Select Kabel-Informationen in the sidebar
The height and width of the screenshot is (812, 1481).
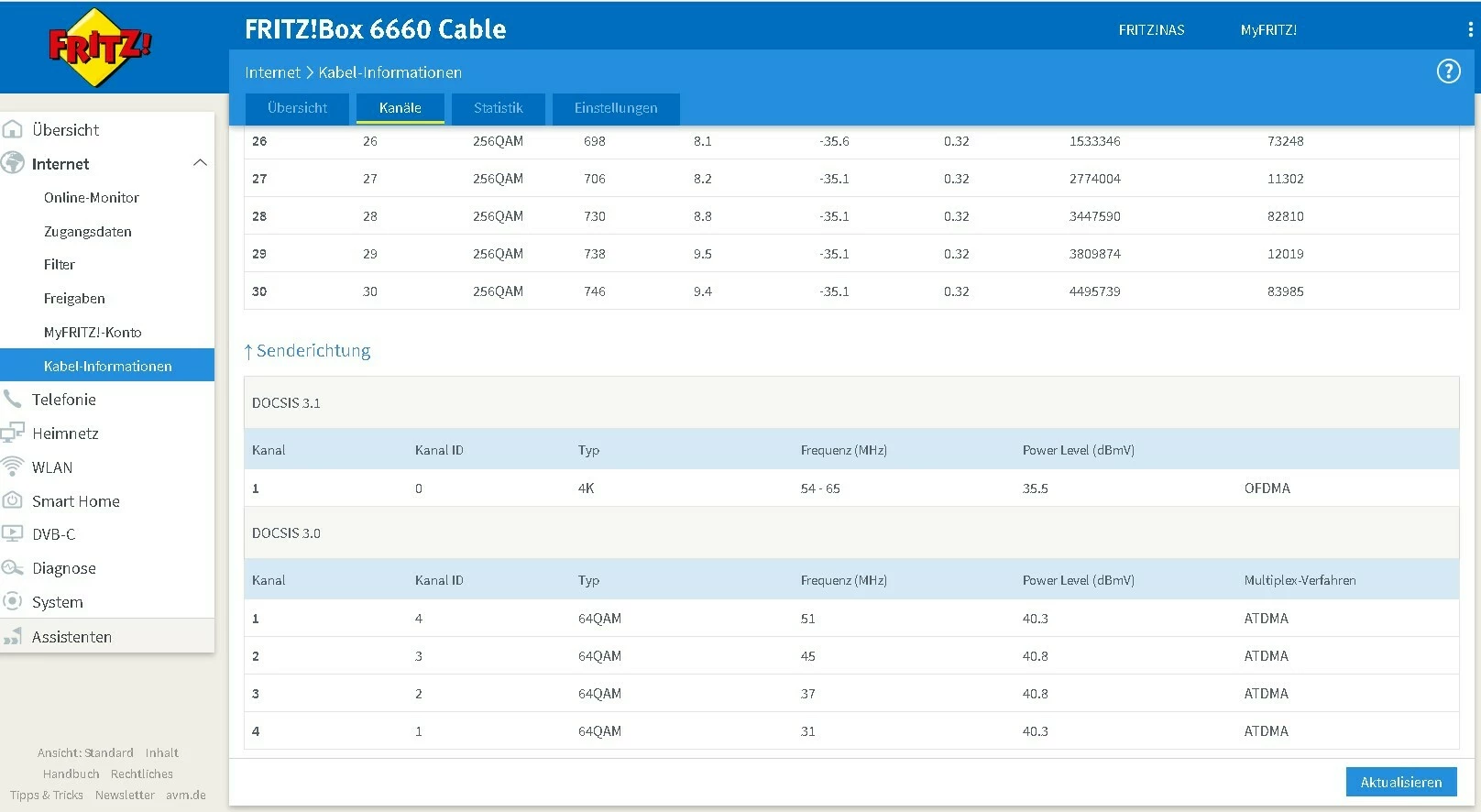pyautogui.click(x=107, y=365)
